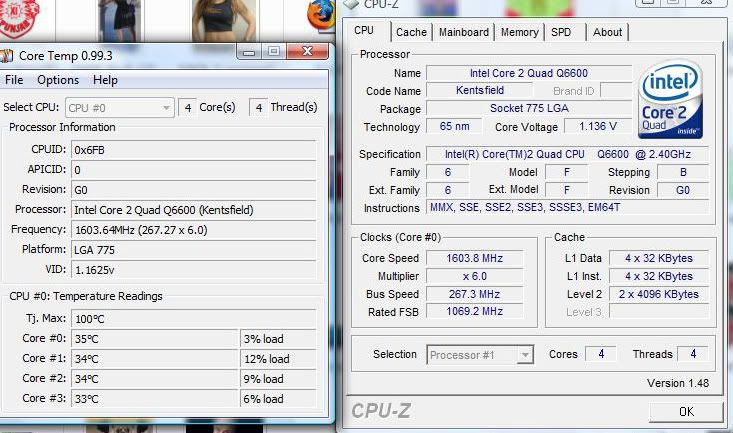Screen dimensions: 733x433
Task: Click the Frequency field showing 1603.64MHz
Action: click(194, 230)
